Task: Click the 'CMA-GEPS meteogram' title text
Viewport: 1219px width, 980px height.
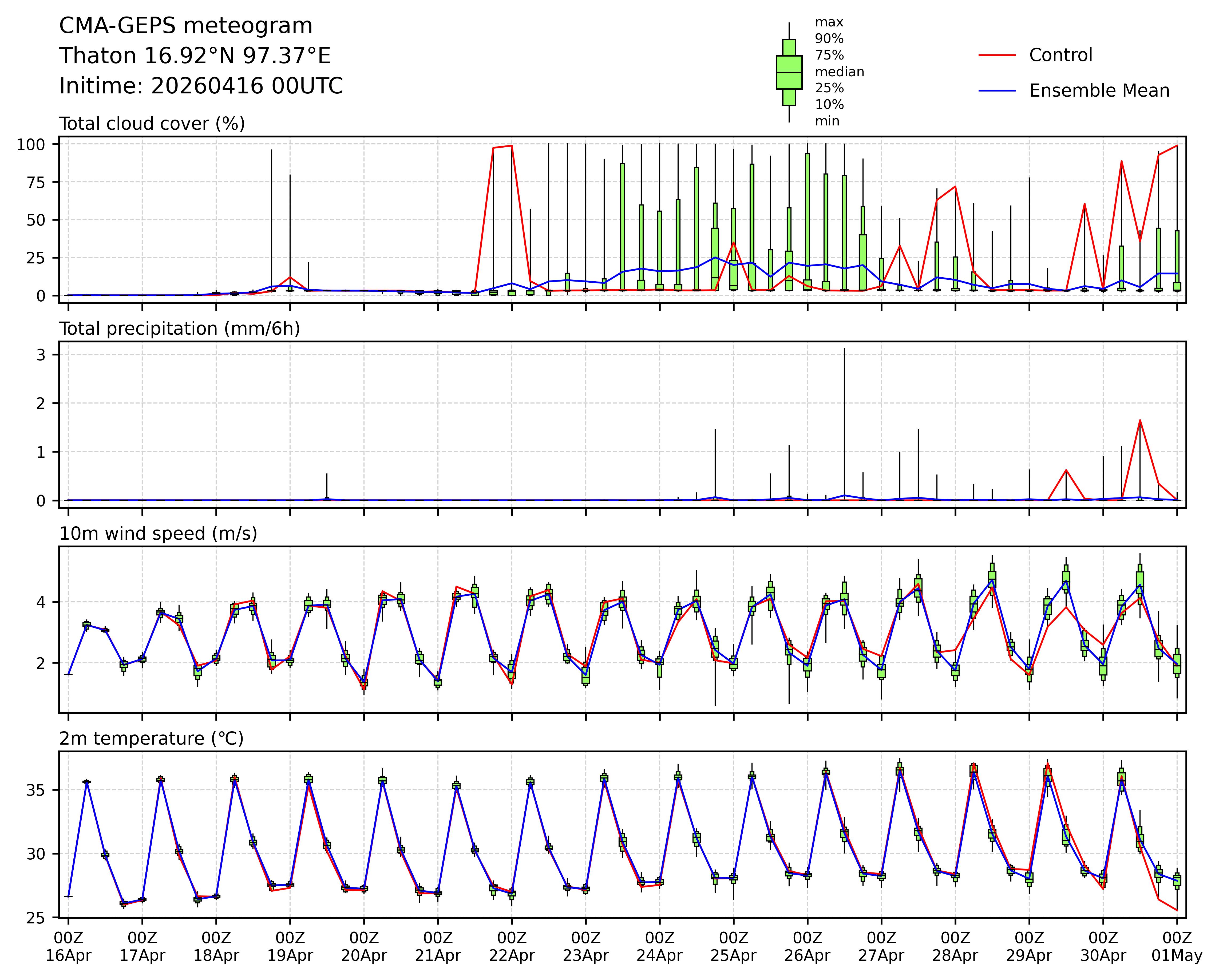Action: click(185, 26)
